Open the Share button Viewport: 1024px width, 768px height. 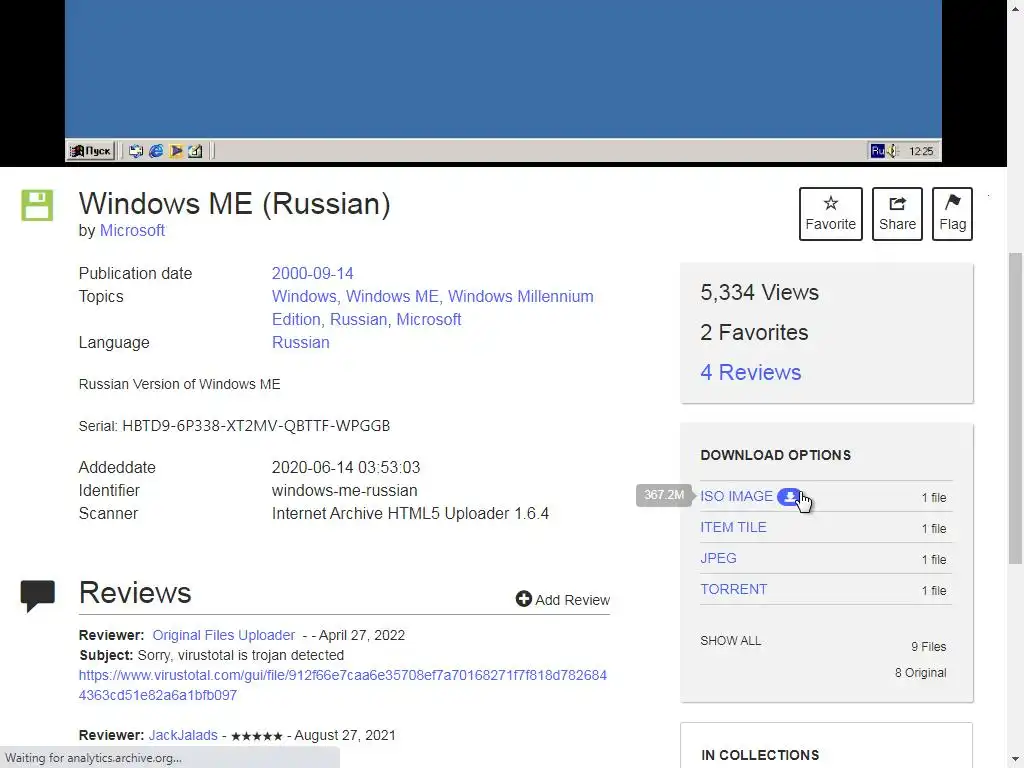click(x=897, y=214)
